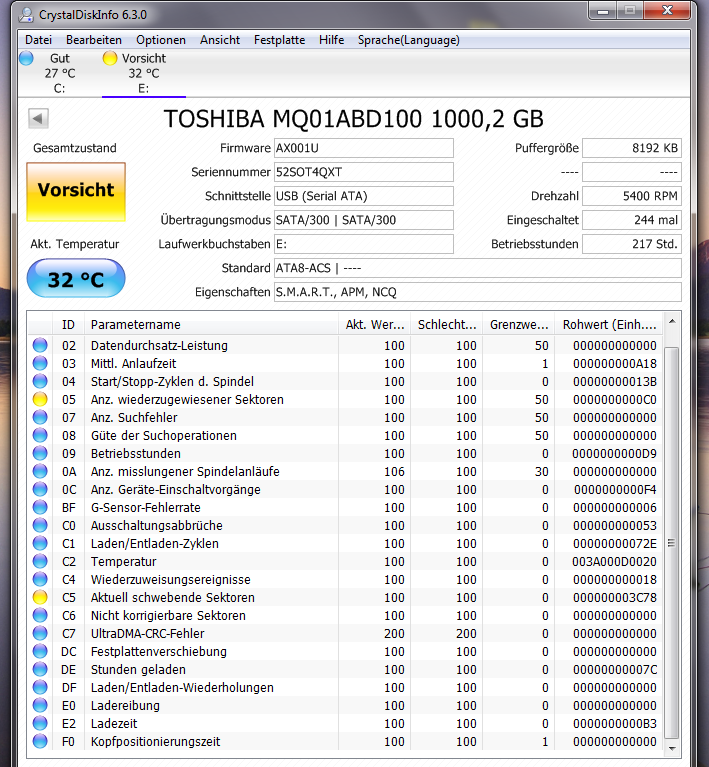Click the blue status icon for Mittl. Anlaufzeit
This screenshot has width=709, height=767.
point(40,363)
